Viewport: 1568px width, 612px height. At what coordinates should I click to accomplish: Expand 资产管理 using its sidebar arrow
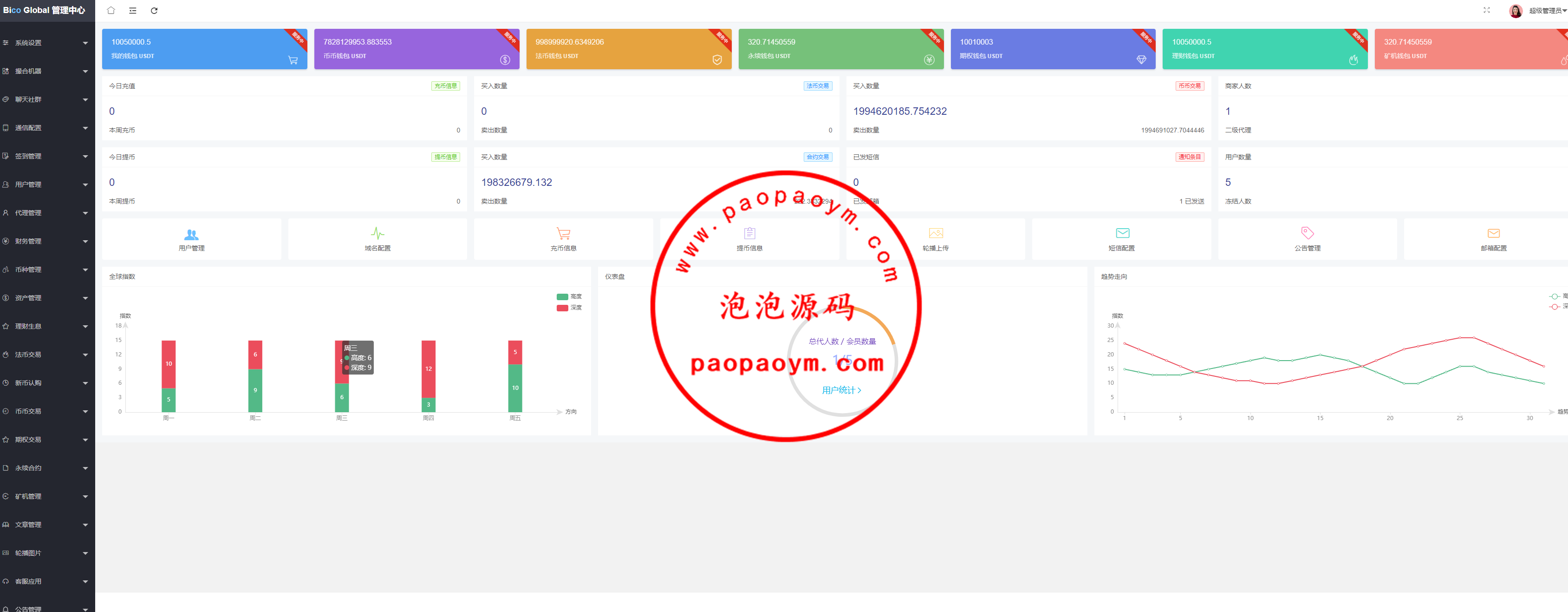tap(85, 298)
